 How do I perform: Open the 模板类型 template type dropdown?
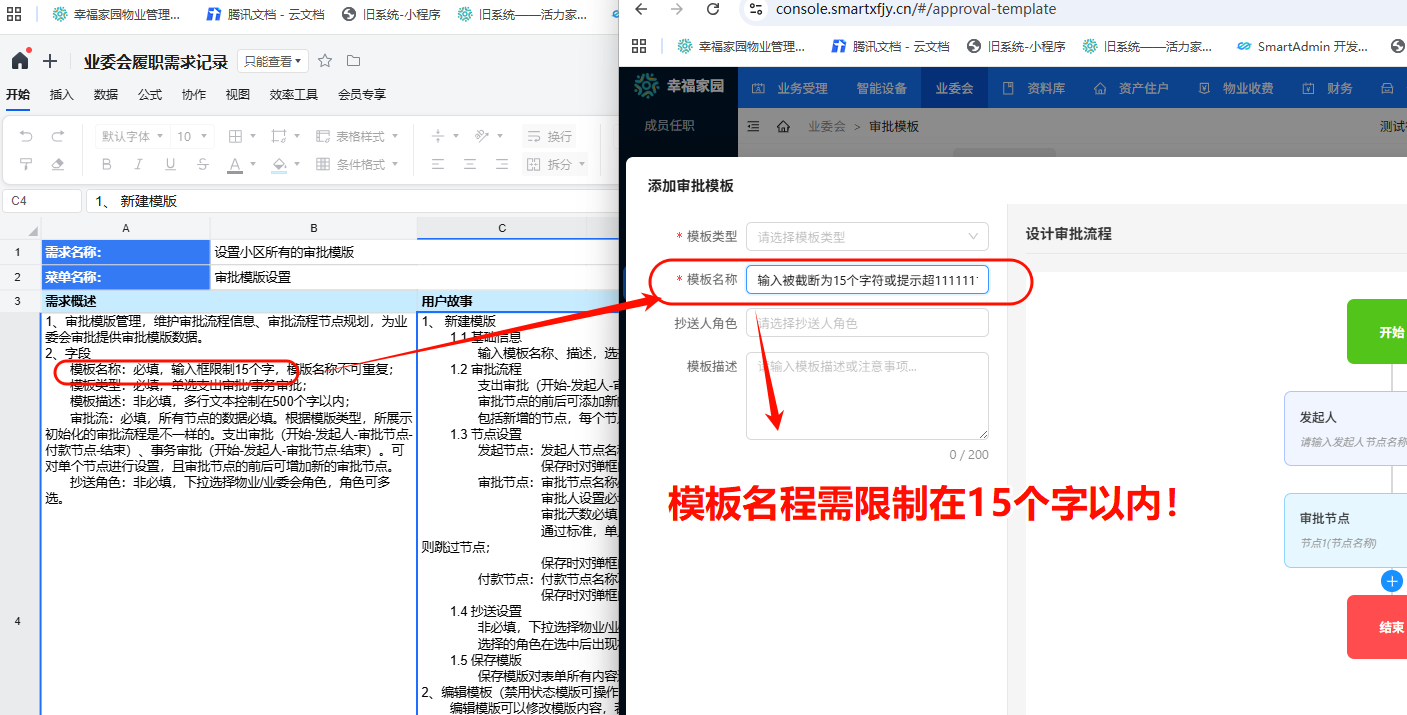[866, 236]
